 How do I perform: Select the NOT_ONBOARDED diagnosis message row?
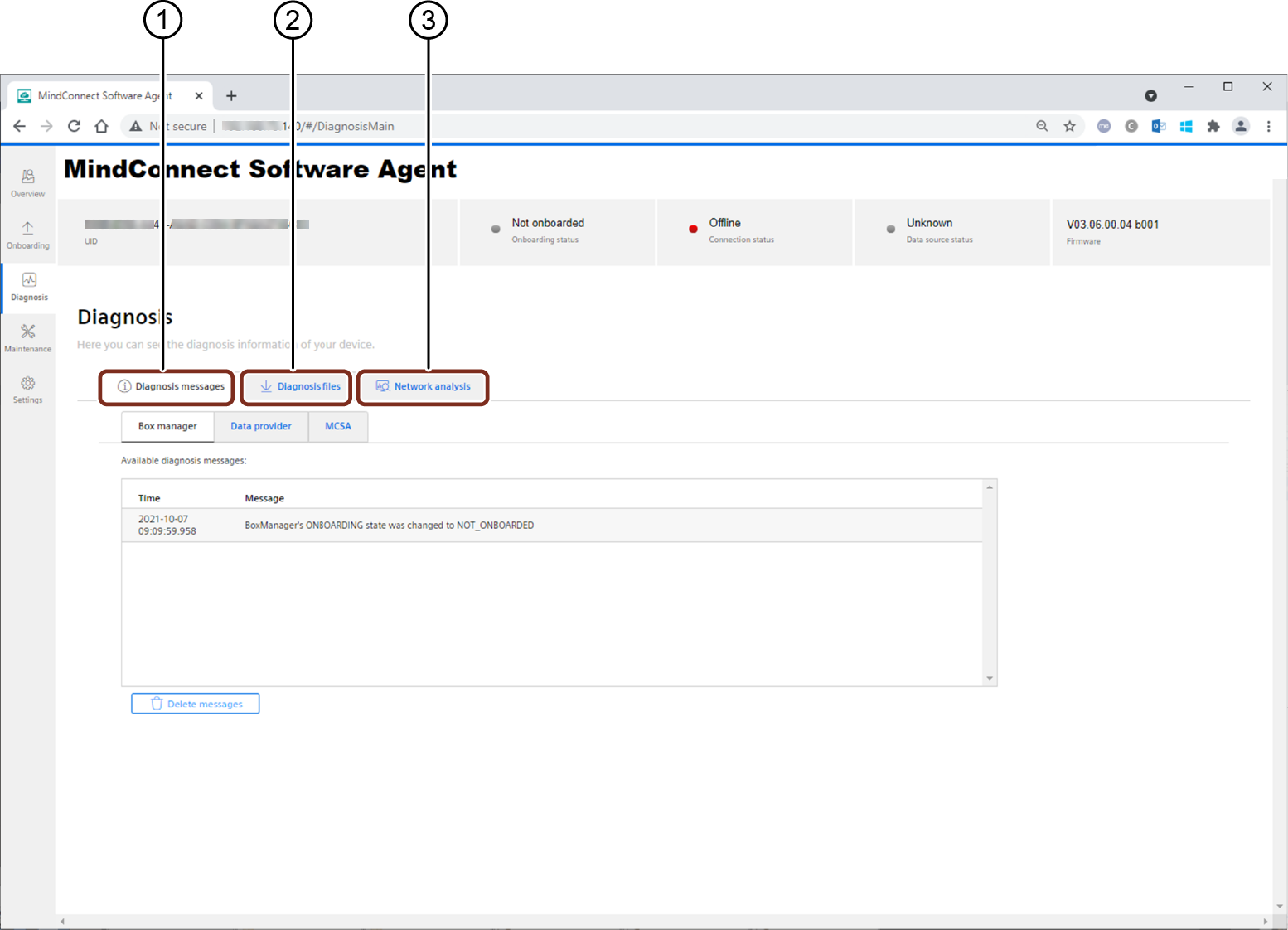coord(552,526)
